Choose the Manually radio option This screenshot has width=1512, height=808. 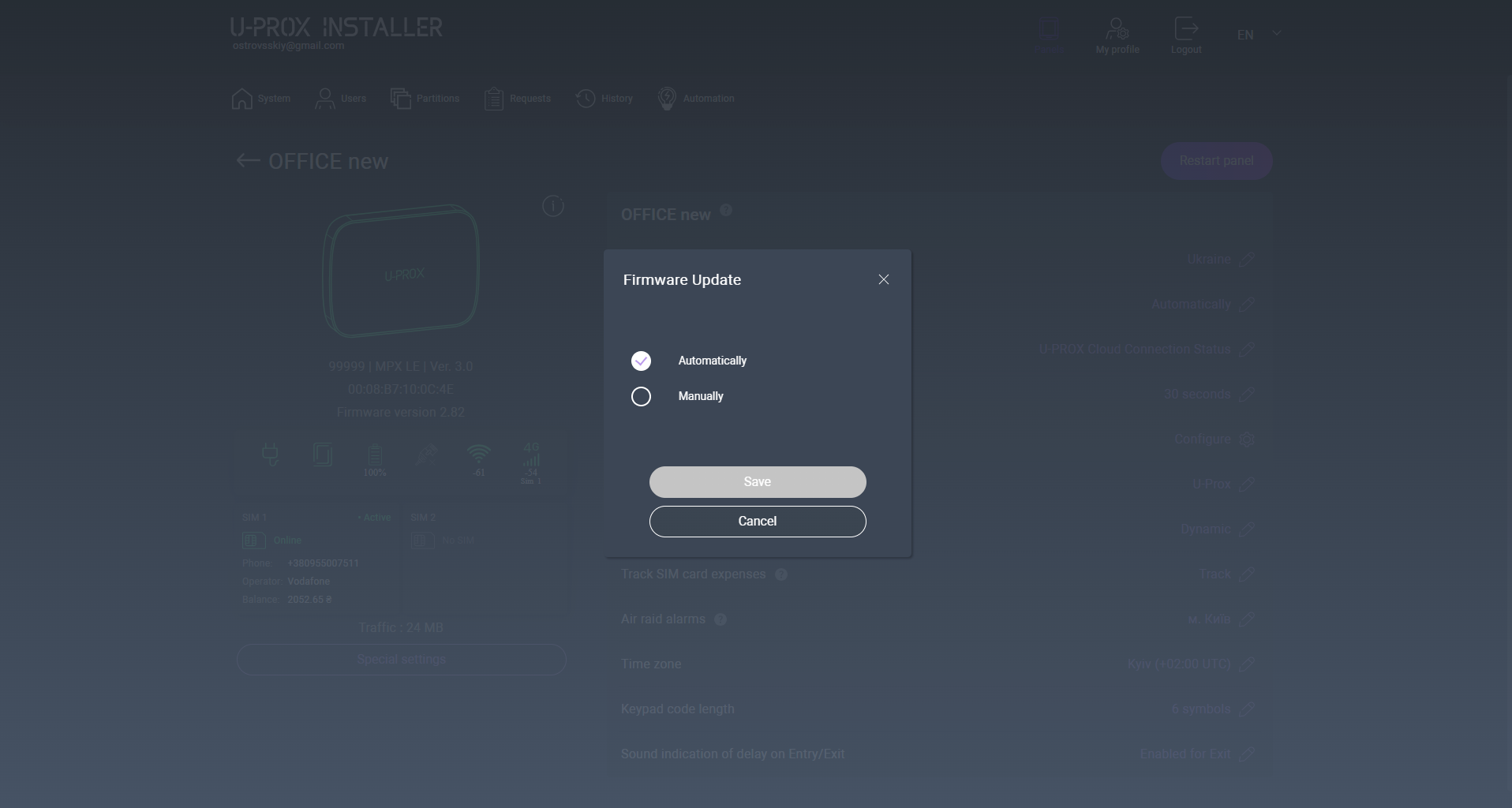pyautogui.click(x=641, y=396)
